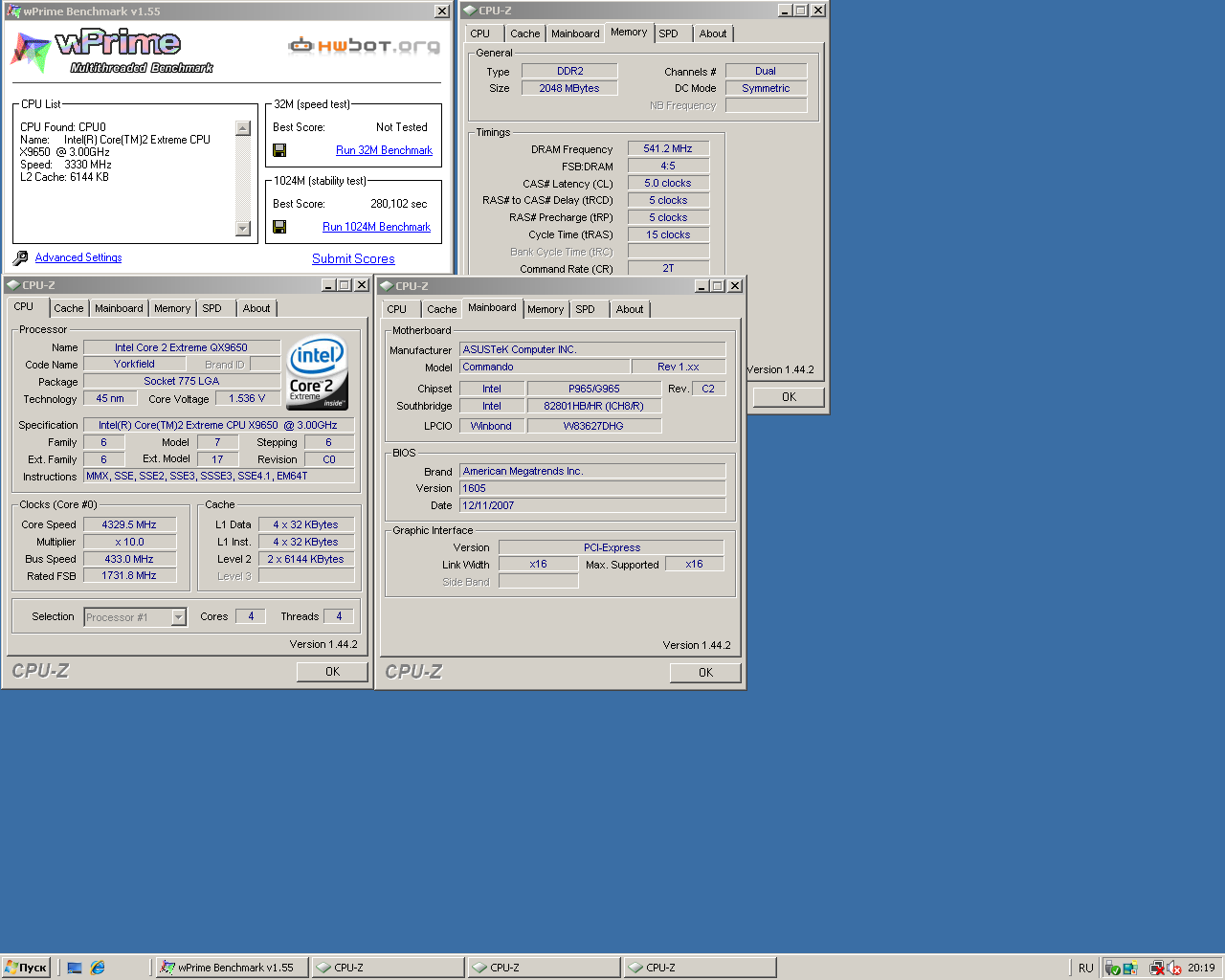This screenshot has width=1225, height=980.
Task: Click the Multiplier value x 10.0
Action: pos(129,542)
